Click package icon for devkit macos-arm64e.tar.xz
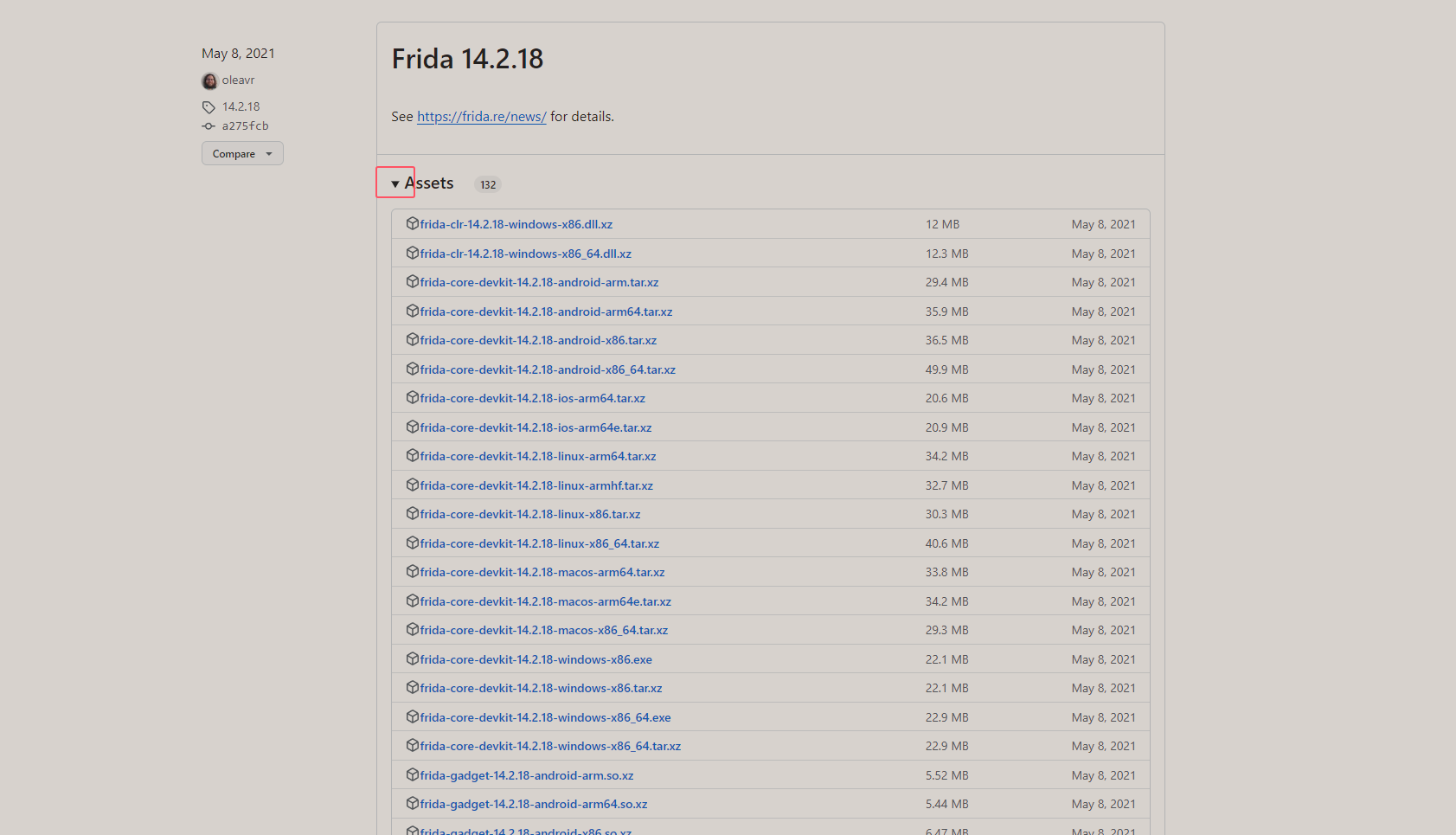 (x=413, y=601)
